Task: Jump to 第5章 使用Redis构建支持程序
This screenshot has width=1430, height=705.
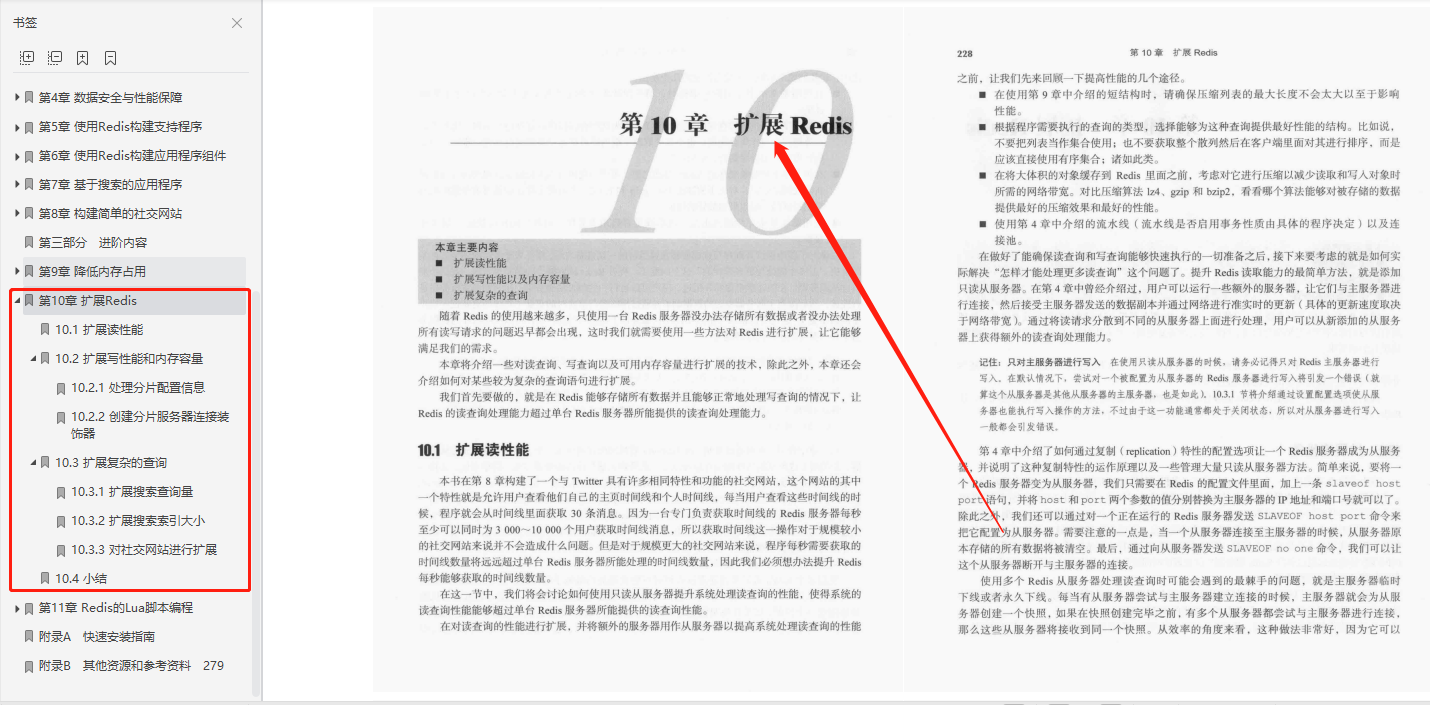Action: click(120, 127)
